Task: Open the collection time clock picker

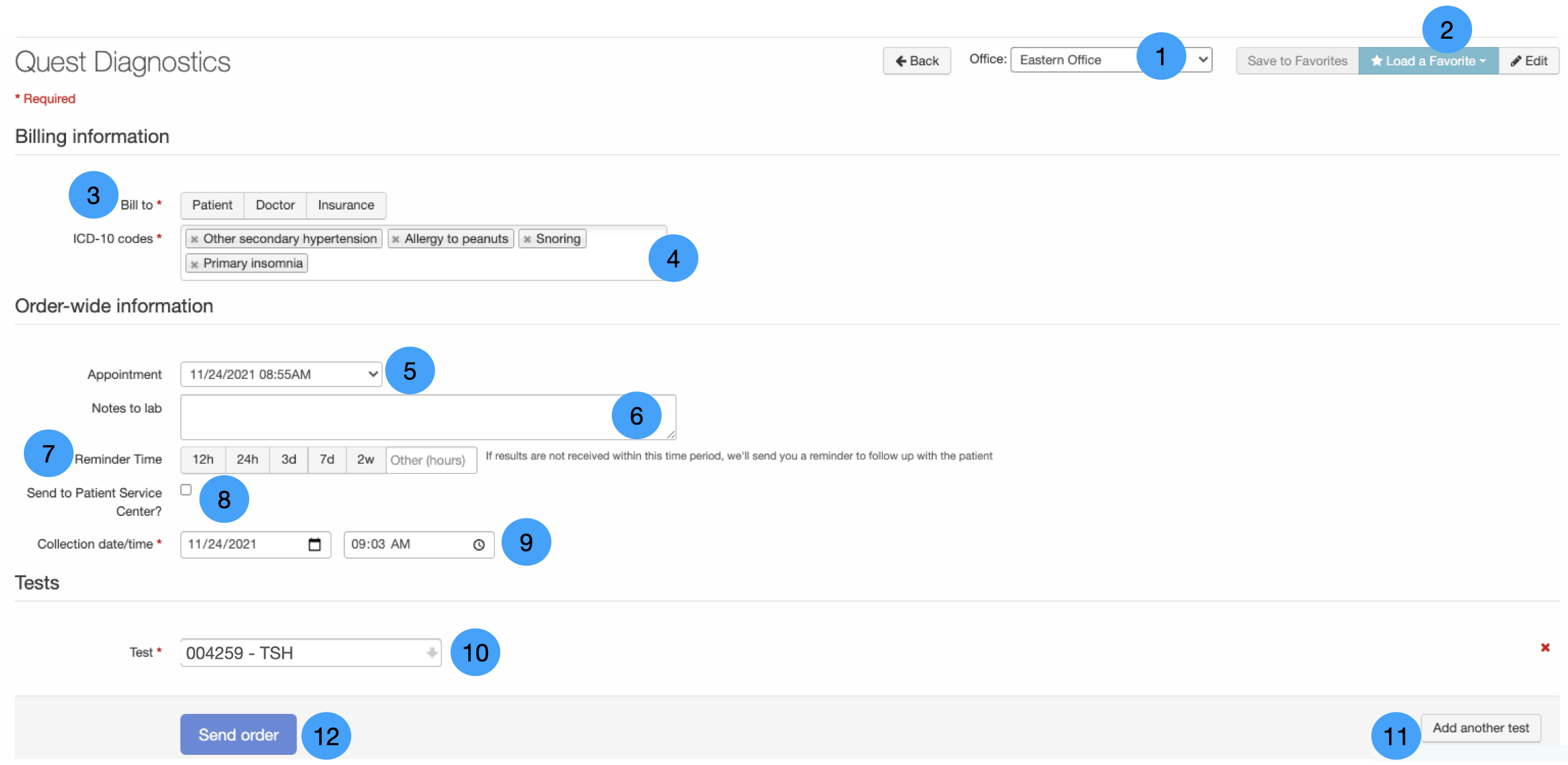Action: point(479,544)
